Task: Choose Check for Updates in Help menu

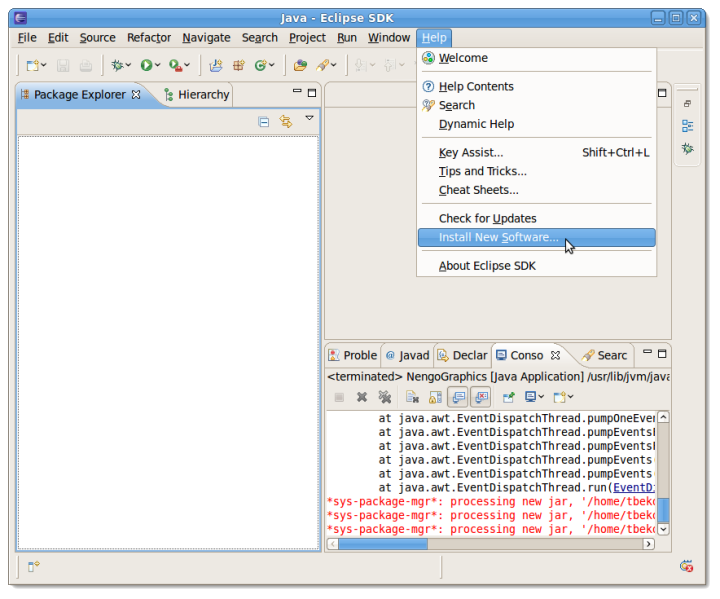Action: tap(537, 219)
